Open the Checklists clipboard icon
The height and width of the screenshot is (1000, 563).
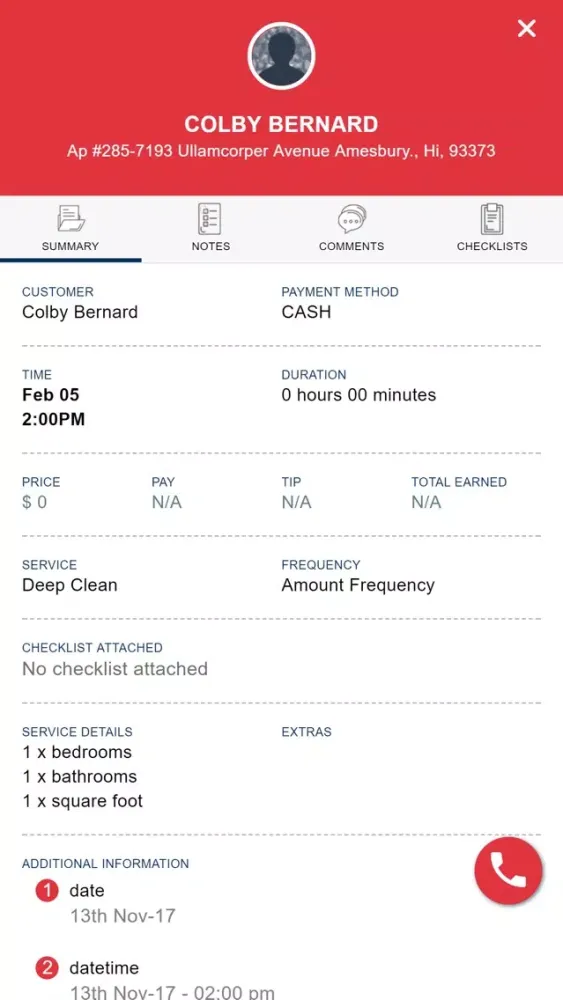click(x=492, y=219)
